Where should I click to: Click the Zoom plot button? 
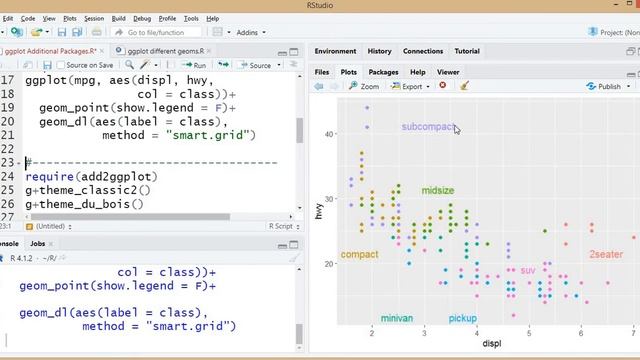tap(364, 86)
